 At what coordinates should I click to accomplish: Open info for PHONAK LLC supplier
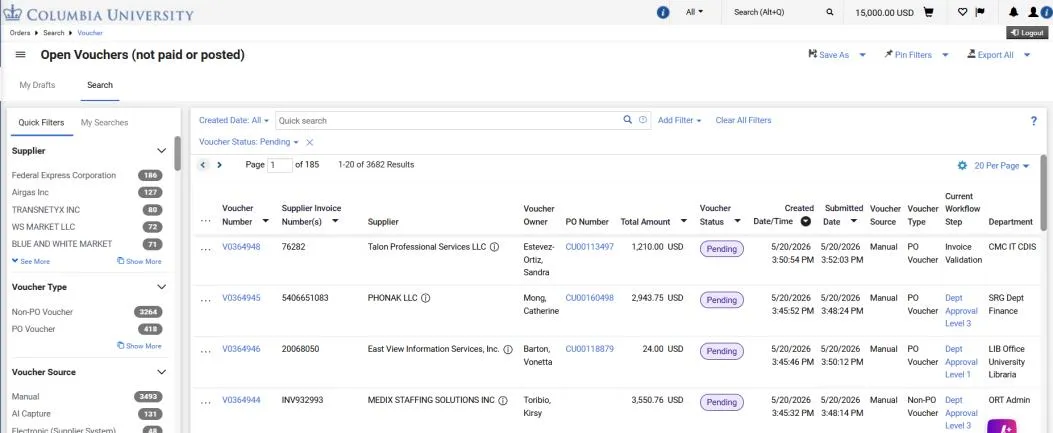pyautogui.click(x=425, y=298)
